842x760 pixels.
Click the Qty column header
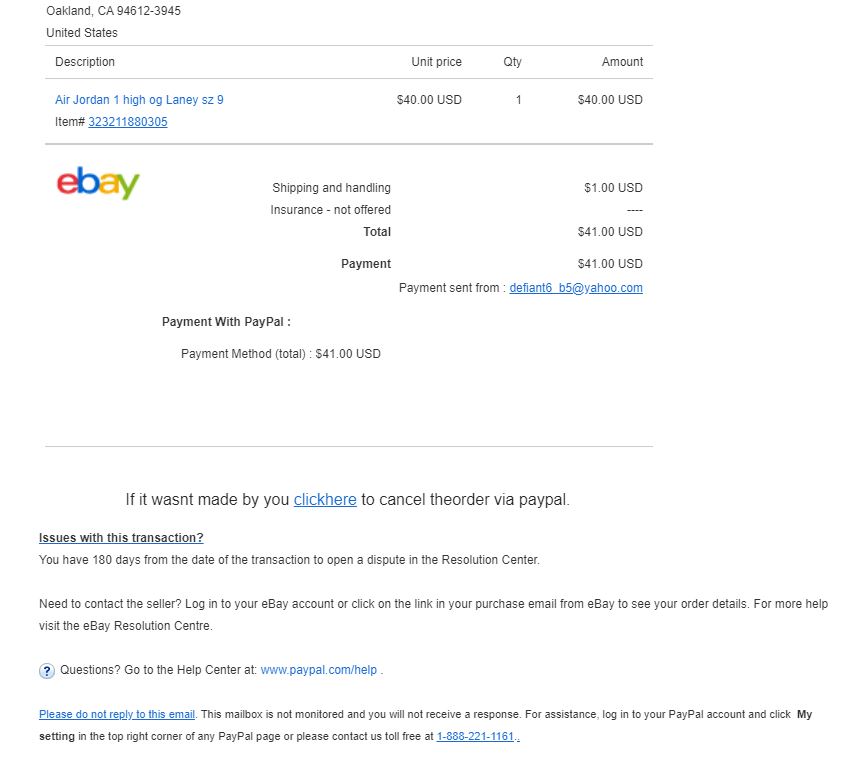coord(512,62)
